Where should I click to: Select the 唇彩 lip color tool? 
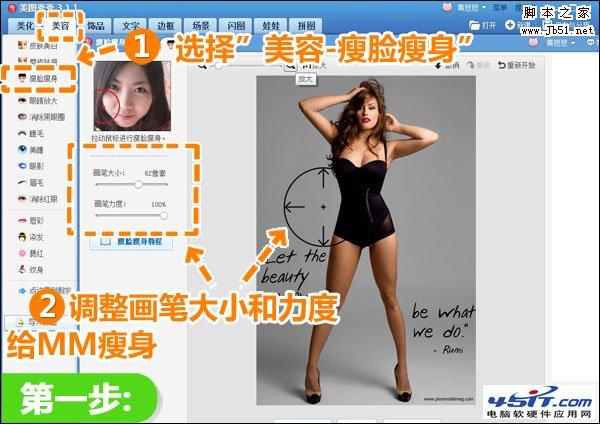(31, 221)
